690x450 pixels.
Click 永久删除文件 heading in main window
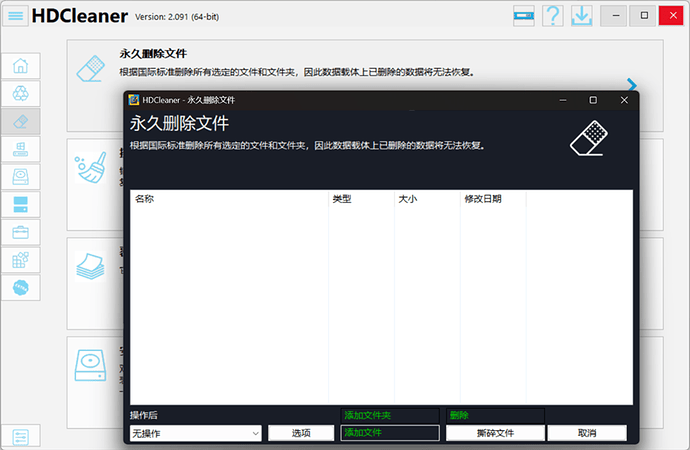point(153,54)
